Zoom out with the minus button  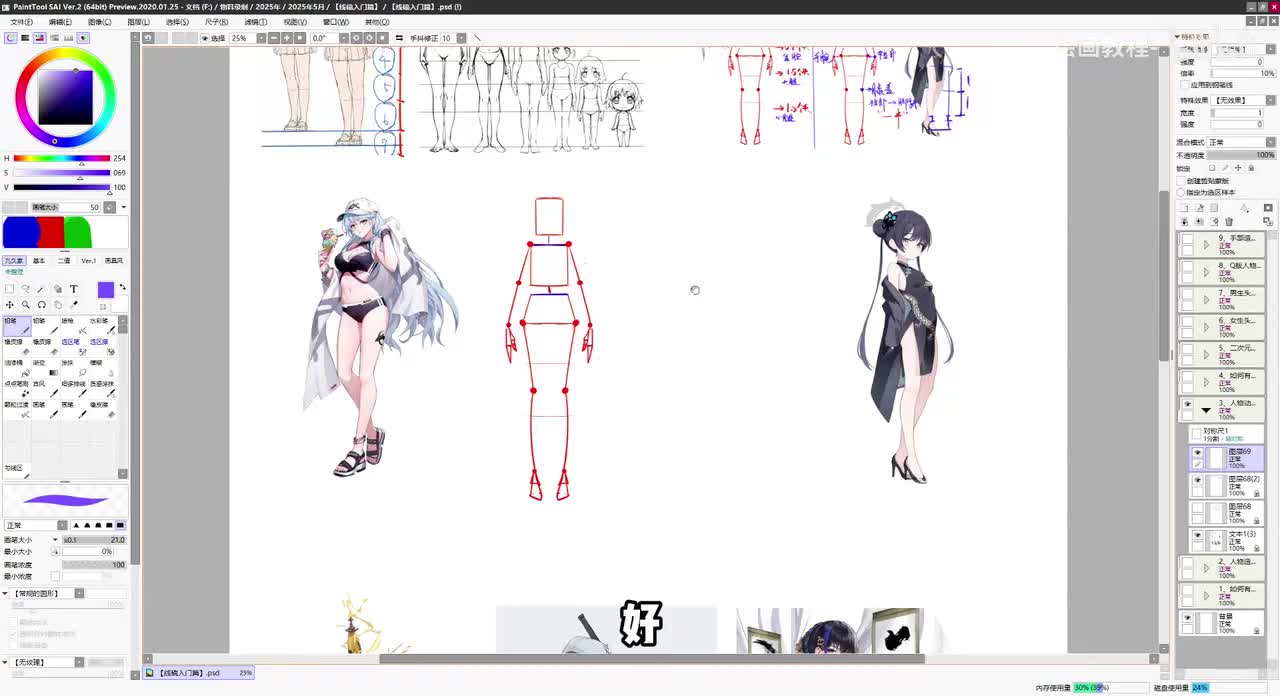274,38
